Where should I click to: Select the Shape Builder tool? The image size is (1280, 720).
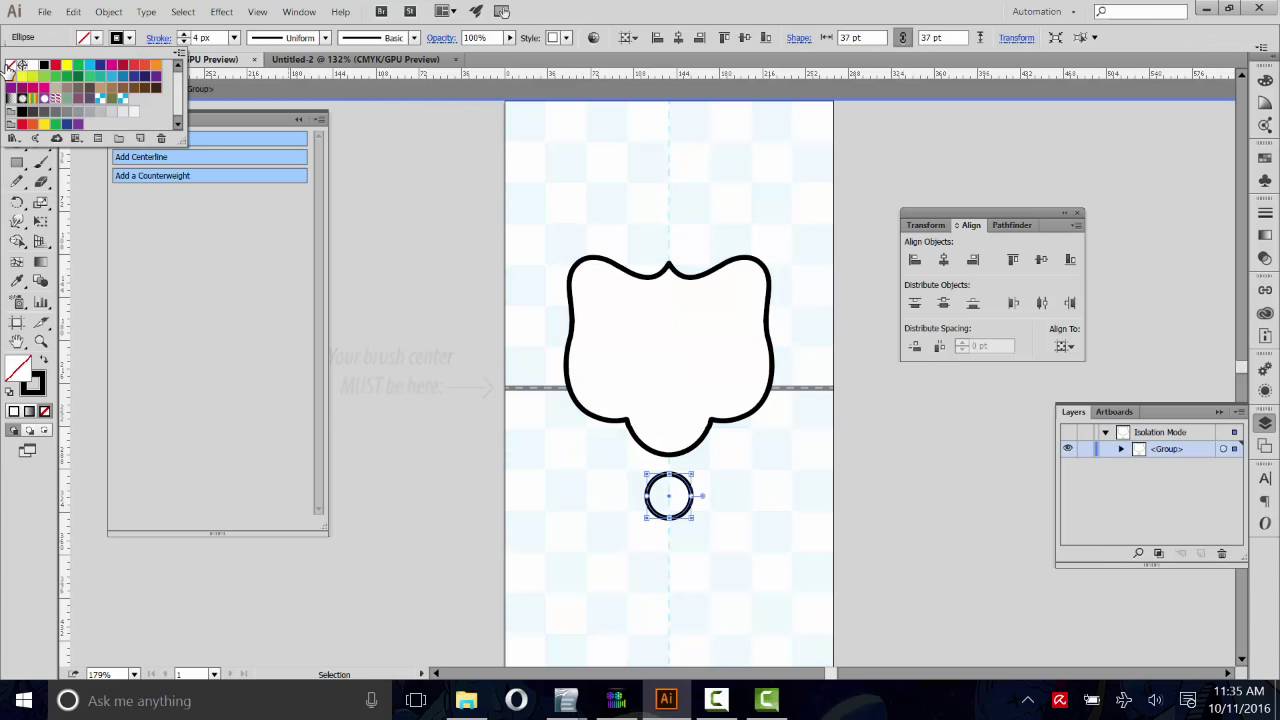point(17,241)
